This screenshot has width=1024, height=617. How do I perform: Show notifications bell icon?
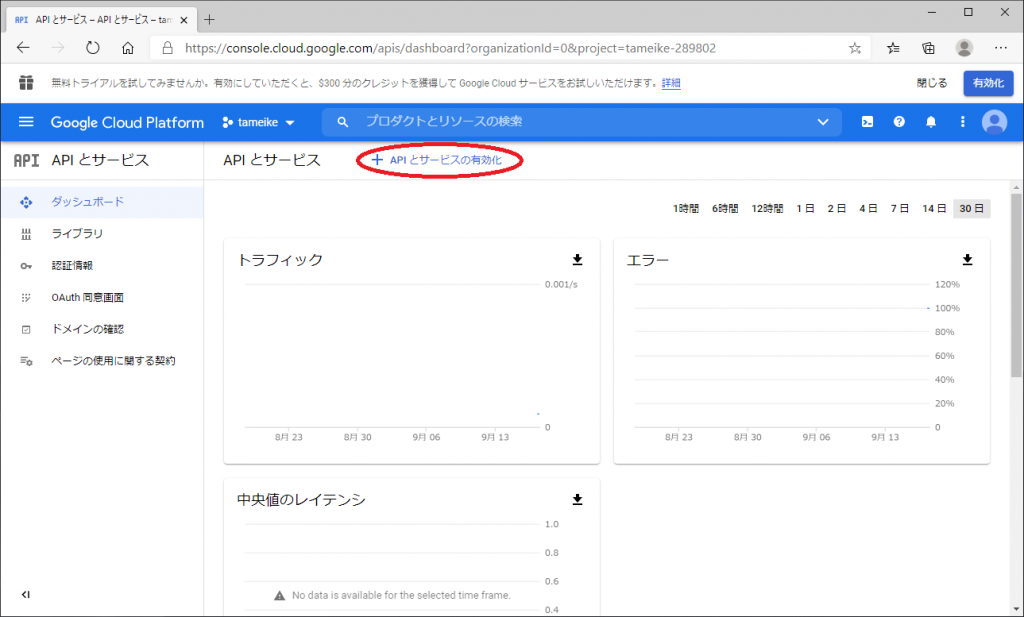click(x=931, y=122)
